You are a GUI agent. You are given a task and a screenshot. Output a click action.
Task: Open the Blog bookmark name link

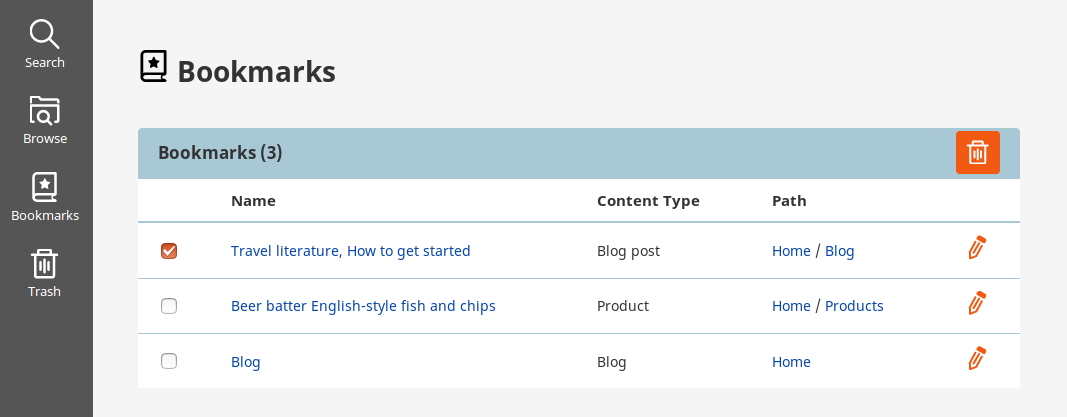(x=246, y=362)
